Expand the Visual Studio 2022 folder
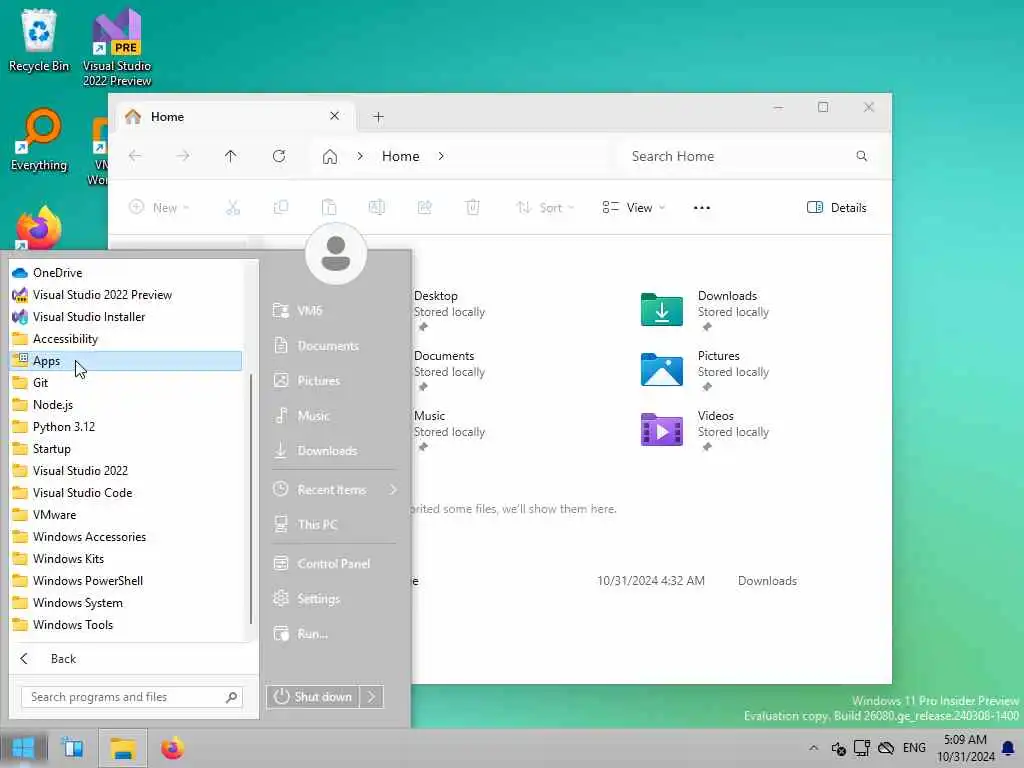1024x768 pixels. tap(126, 471)
